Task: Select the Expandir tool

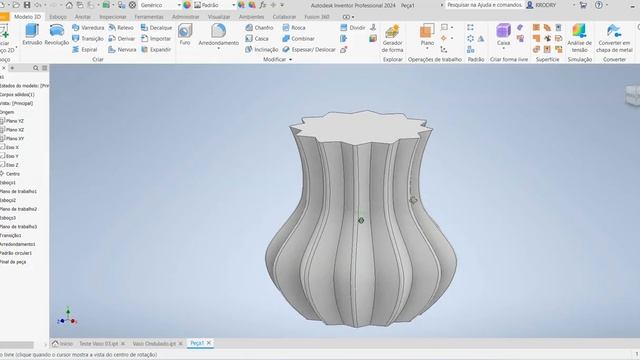Action: 156,49
